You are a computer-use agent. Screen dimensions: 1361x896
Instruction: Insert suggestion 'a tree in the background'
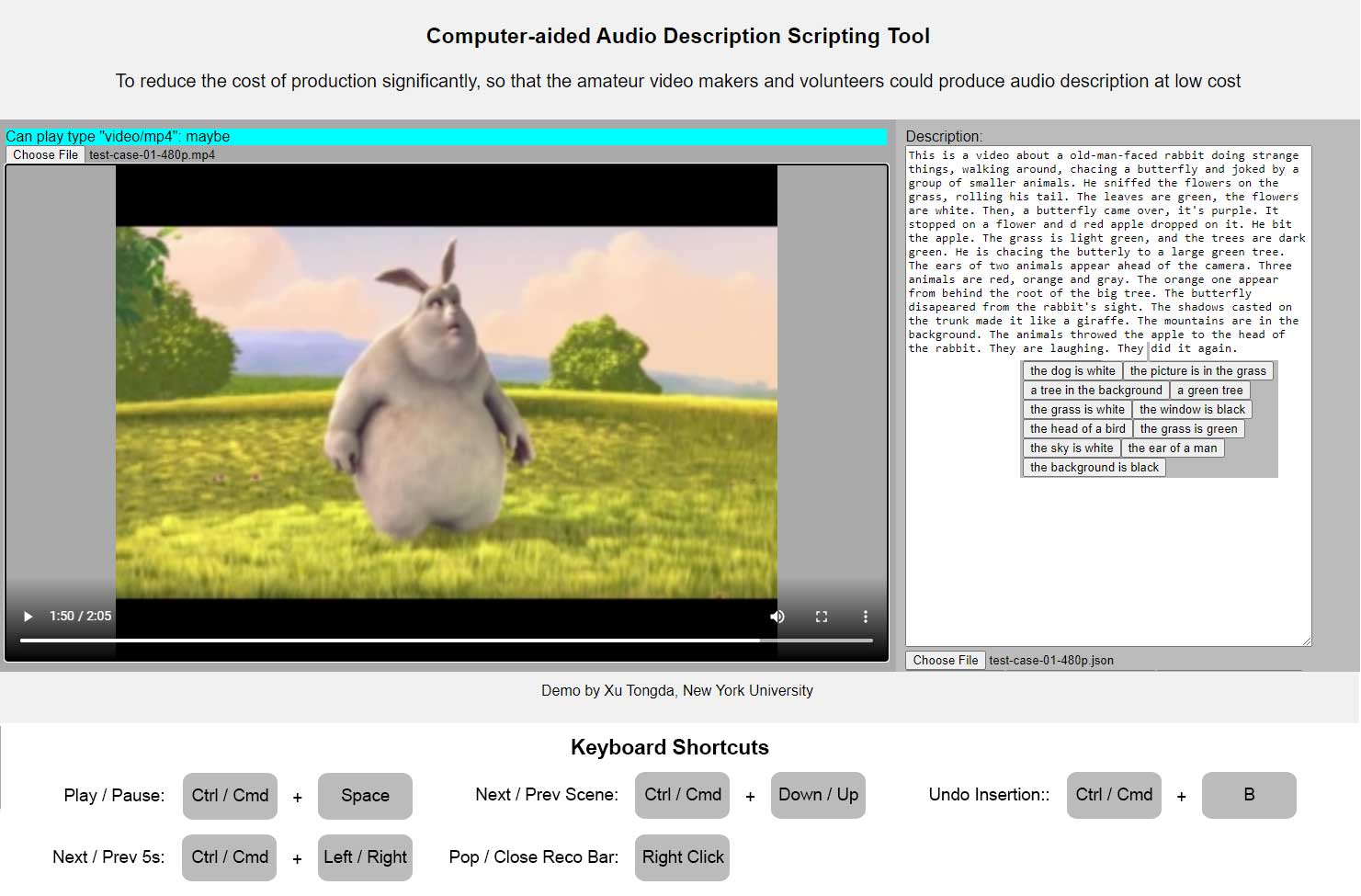click(1095, 390)
